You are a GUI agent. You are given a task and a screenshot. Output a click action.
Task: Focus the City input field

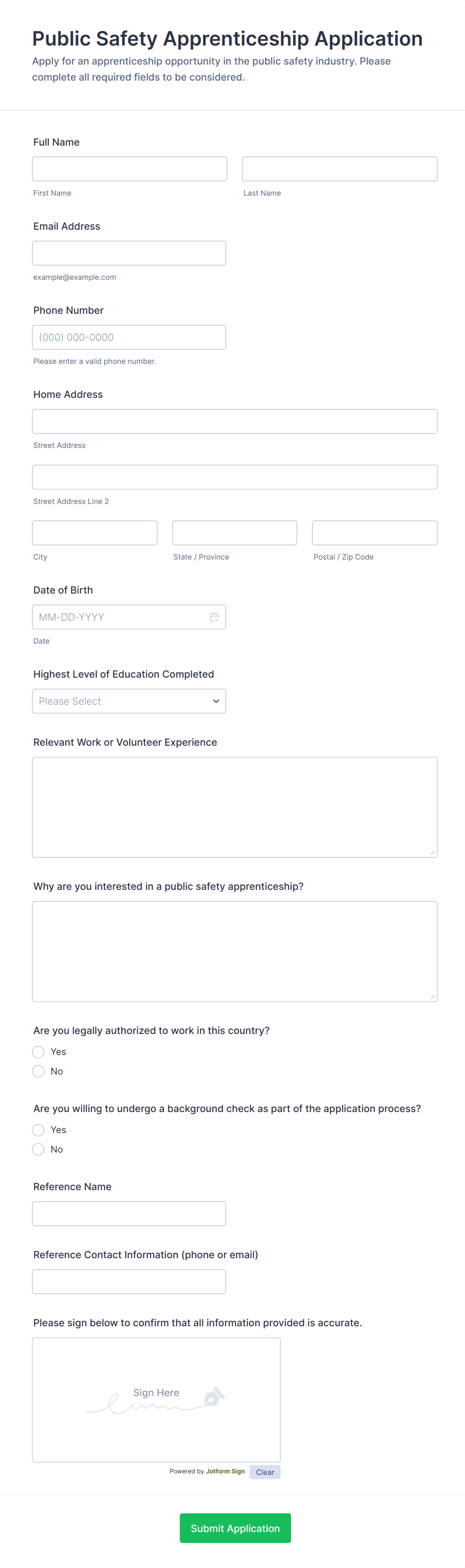click(94, 533)
